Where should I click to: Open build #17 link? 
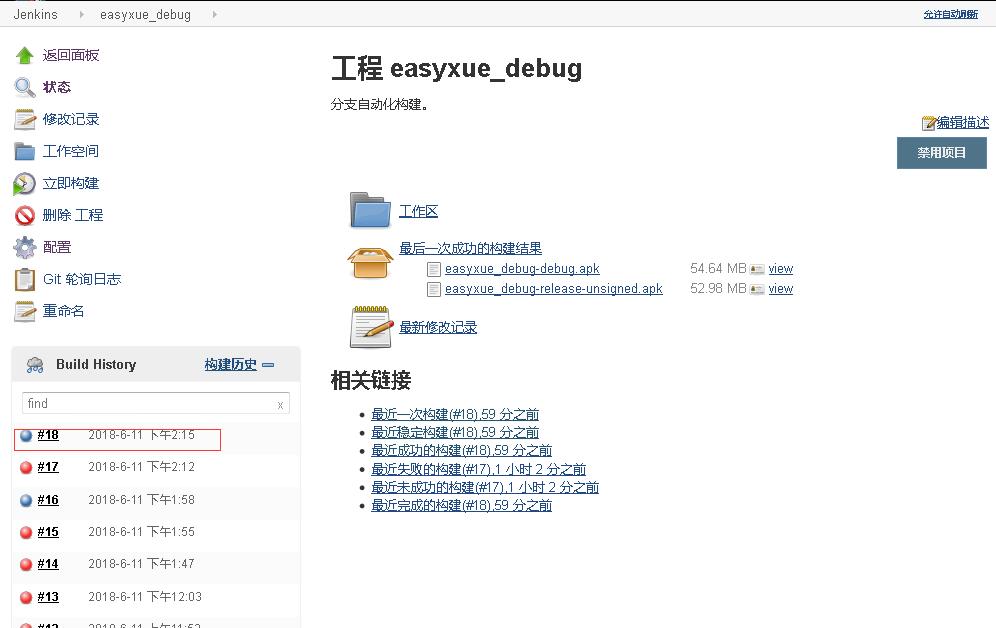pyautogui.click(x=48, y=467)
